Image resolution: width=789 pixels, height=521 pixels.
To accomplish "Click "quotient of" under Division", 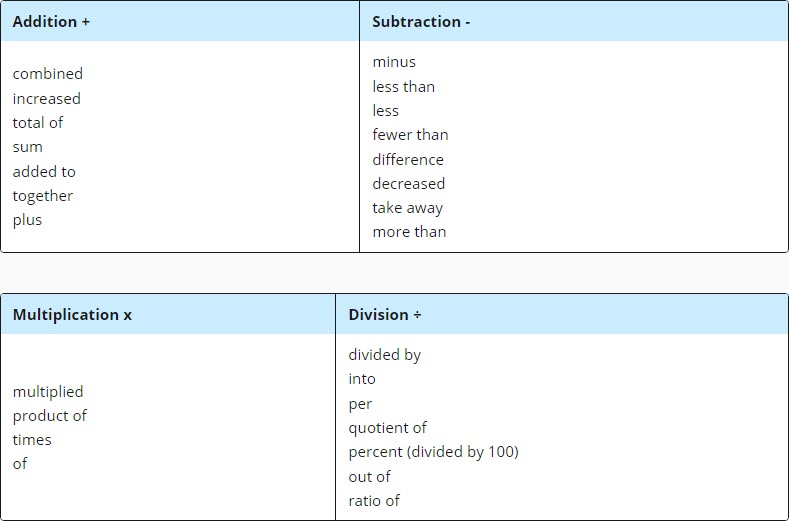I will click(387, 428).
